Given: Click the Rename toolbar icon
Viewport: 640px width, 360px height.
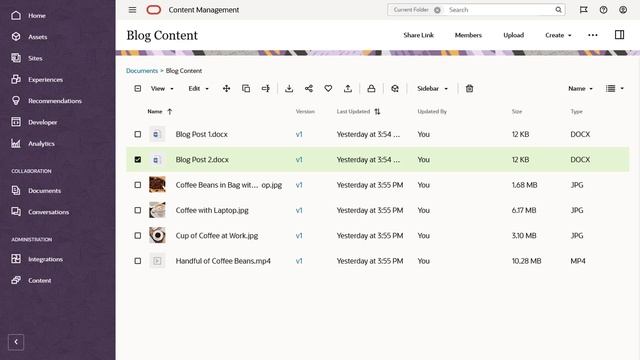Looking at the screenshot, I should (x=266, y=89).
